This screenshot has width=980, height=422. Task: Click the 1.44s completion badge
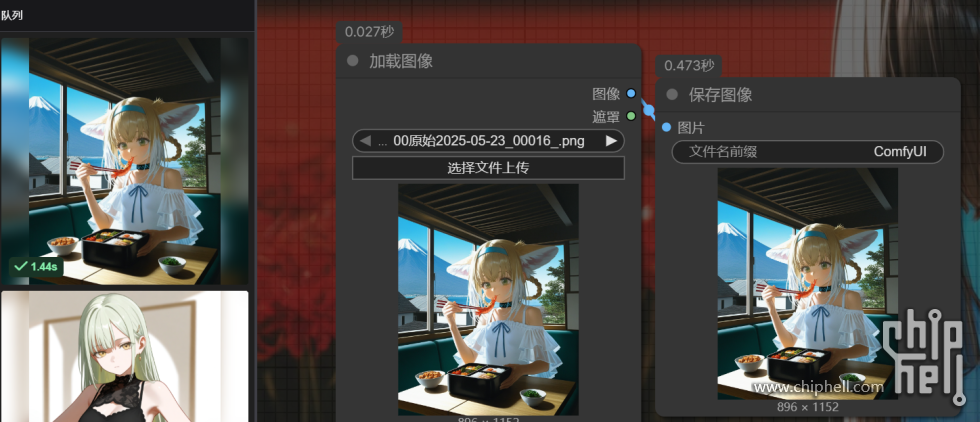coord(36,266)
